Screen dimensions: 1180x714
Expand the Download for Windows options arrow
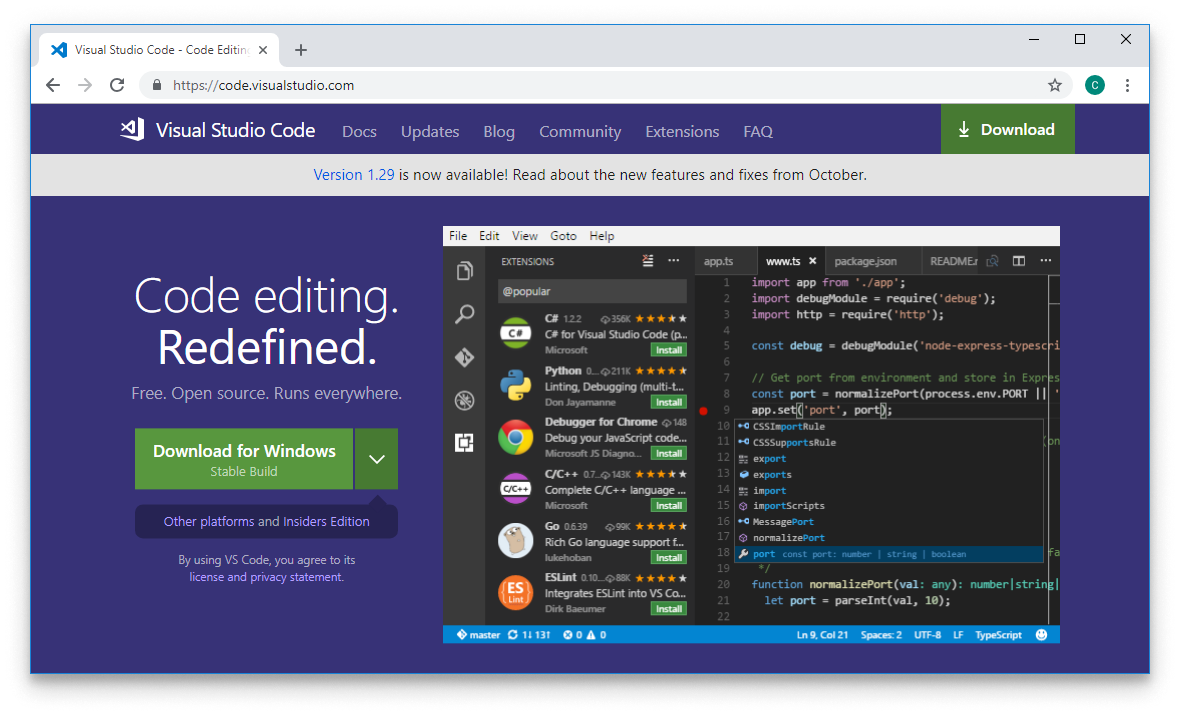tap(377, 458)
